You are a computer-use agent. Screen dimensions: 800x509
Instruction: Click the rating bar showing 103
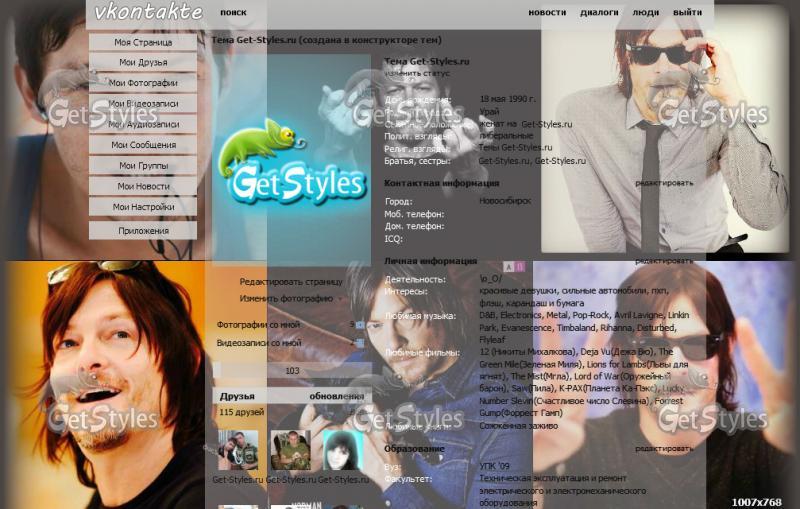(x=292, y=371)
